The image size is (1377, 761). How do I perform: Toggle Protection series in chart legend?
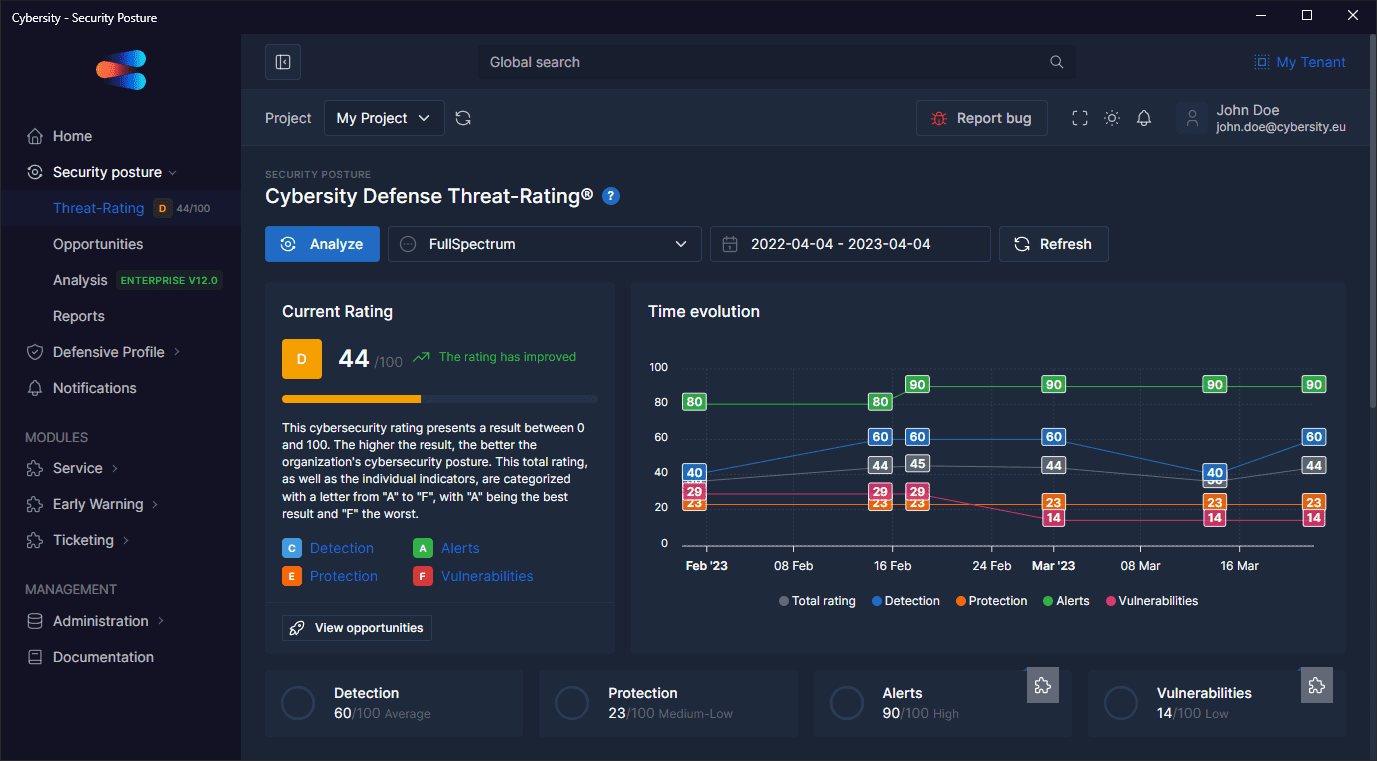pos(991,601)
